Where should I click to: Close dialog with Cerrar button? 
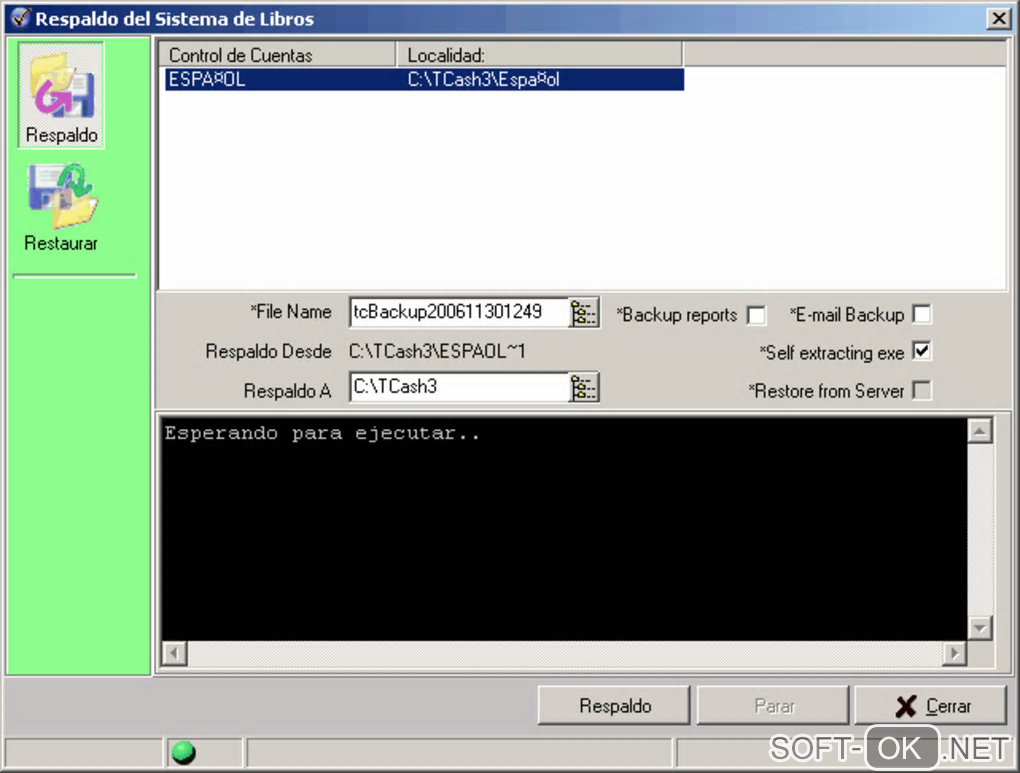(932, 705)
